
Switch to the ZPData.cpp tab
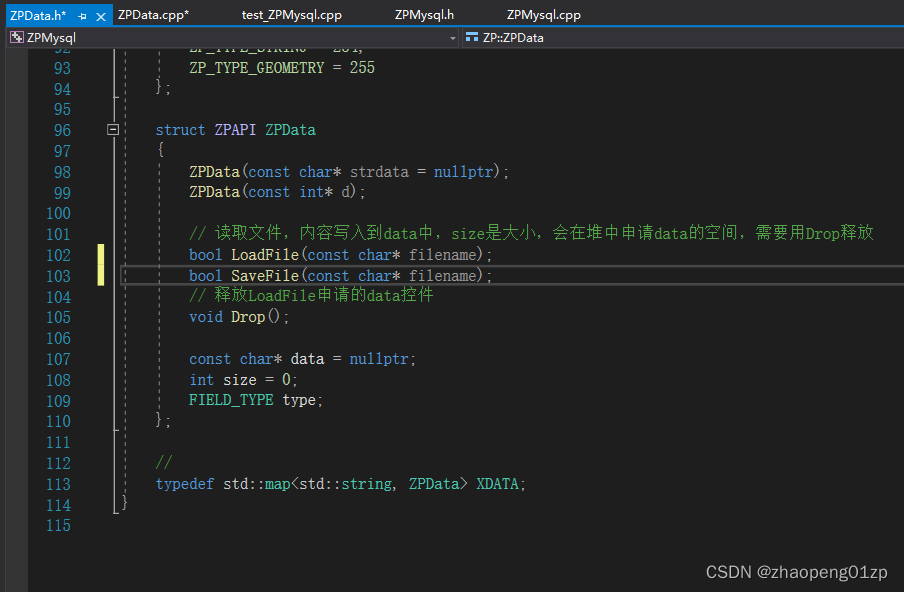pos(153,15)
